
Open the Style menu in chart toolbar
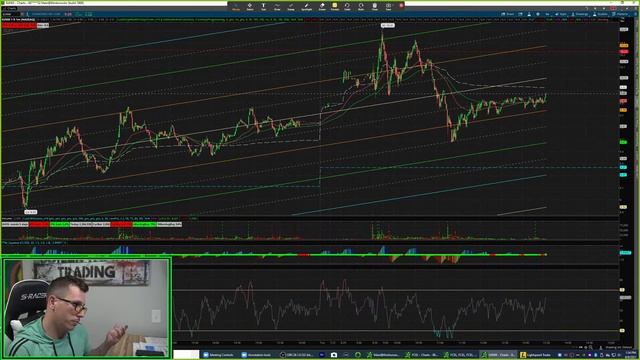[x=562, y=14]
